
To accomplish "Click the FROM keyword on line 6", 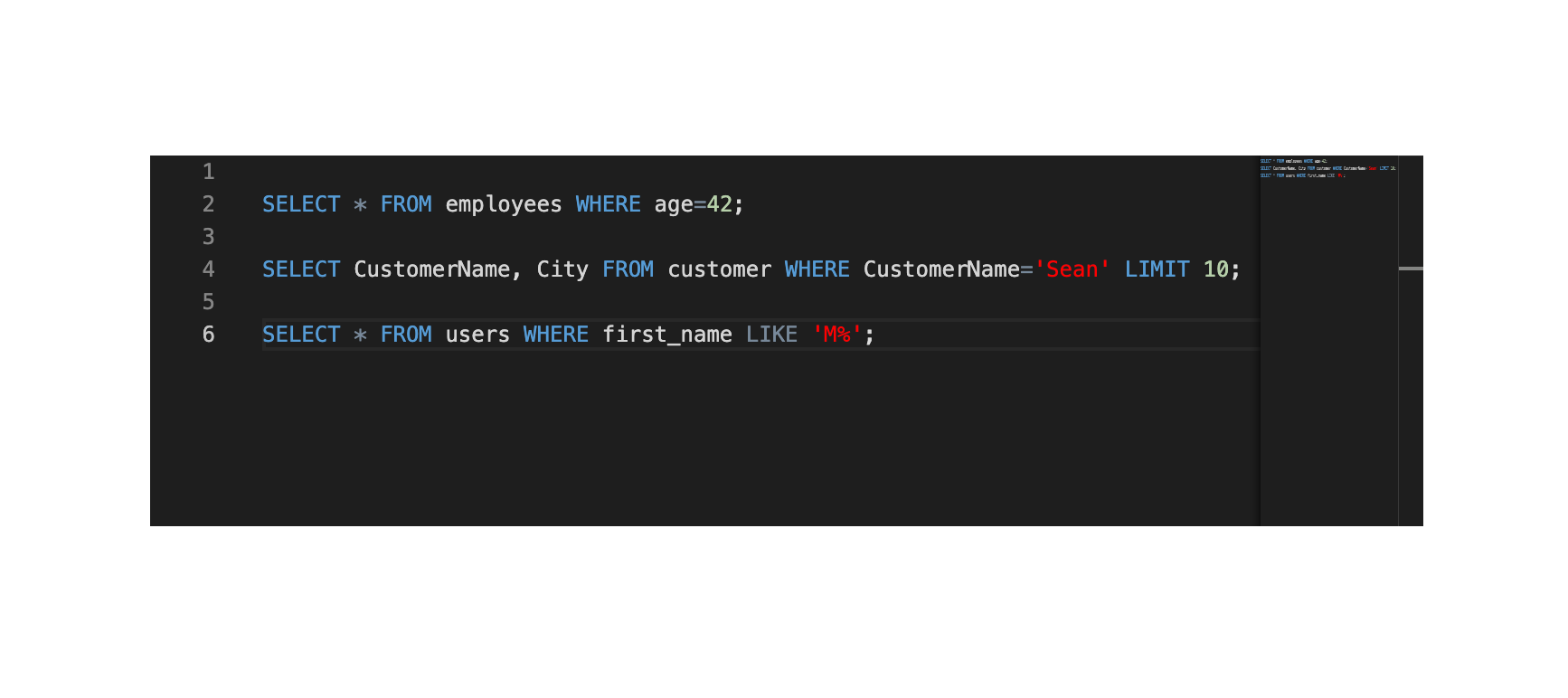I will click(x=406, y=335).
